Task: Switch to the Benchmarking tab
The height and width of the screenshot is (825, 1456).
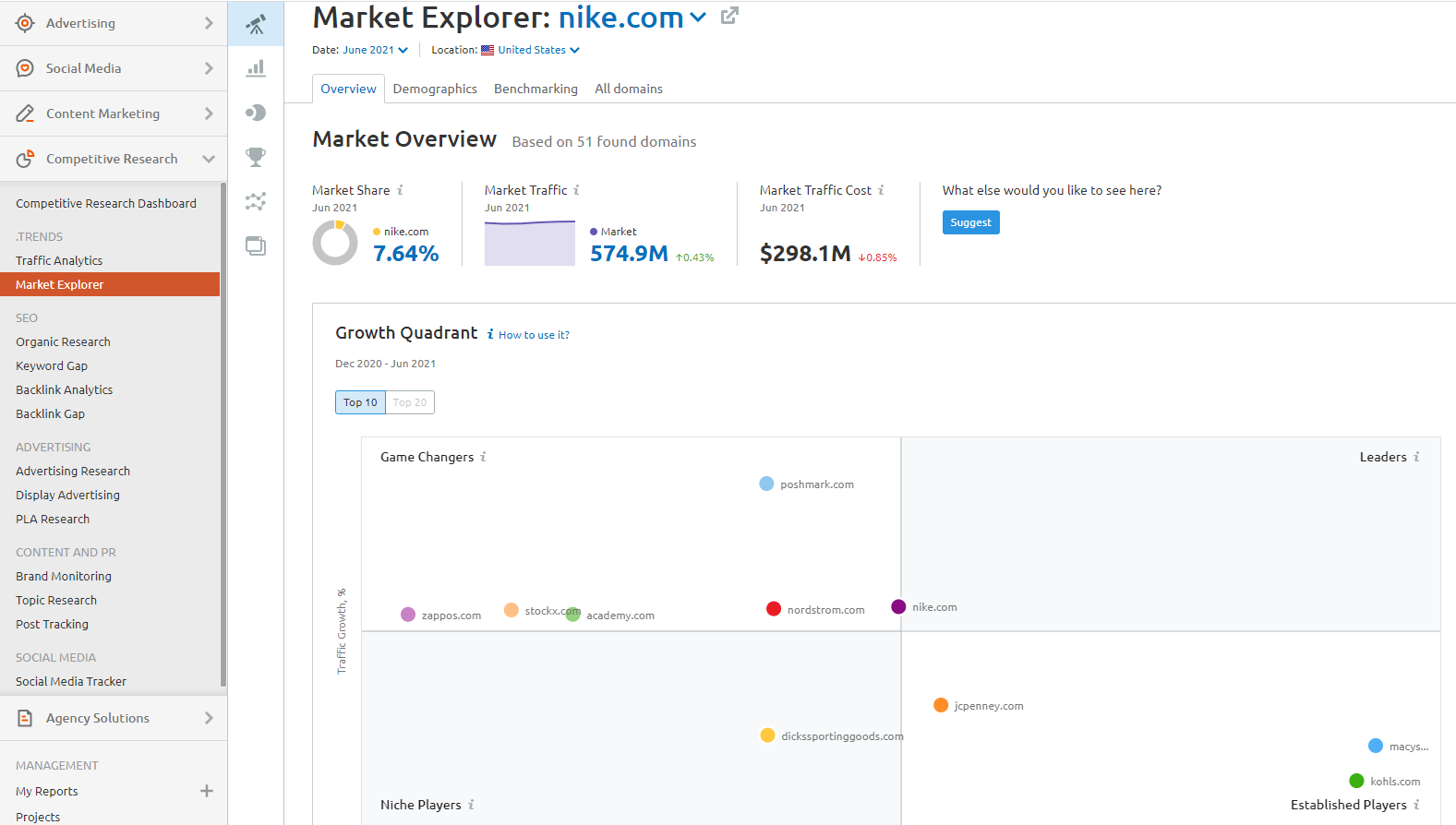Action: click(535, 89)
